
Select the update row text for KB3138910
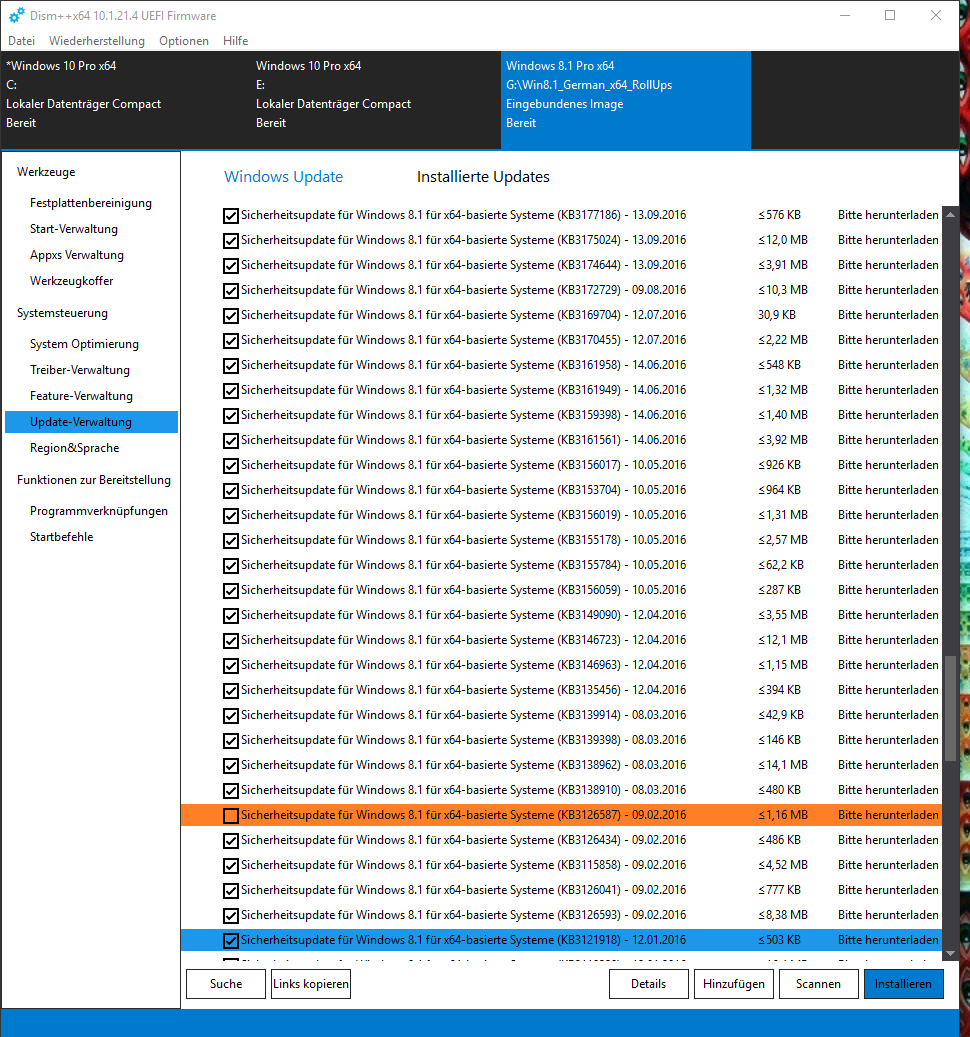coord(464,790)
